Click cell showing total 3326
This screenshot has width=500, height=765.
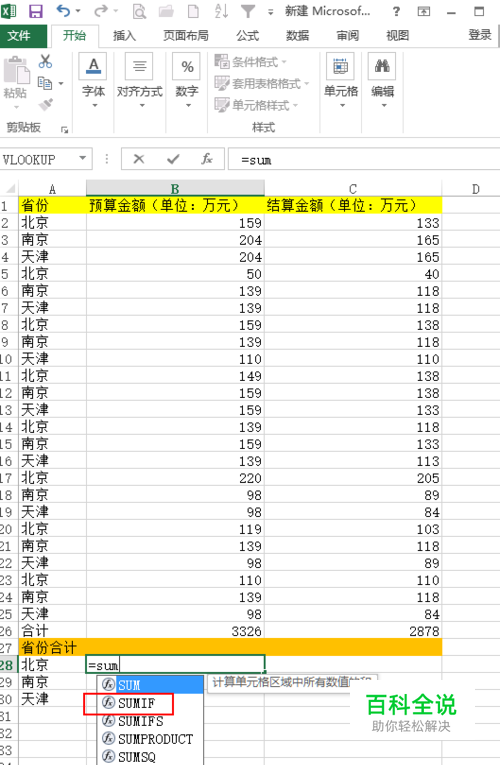(175, 630)
